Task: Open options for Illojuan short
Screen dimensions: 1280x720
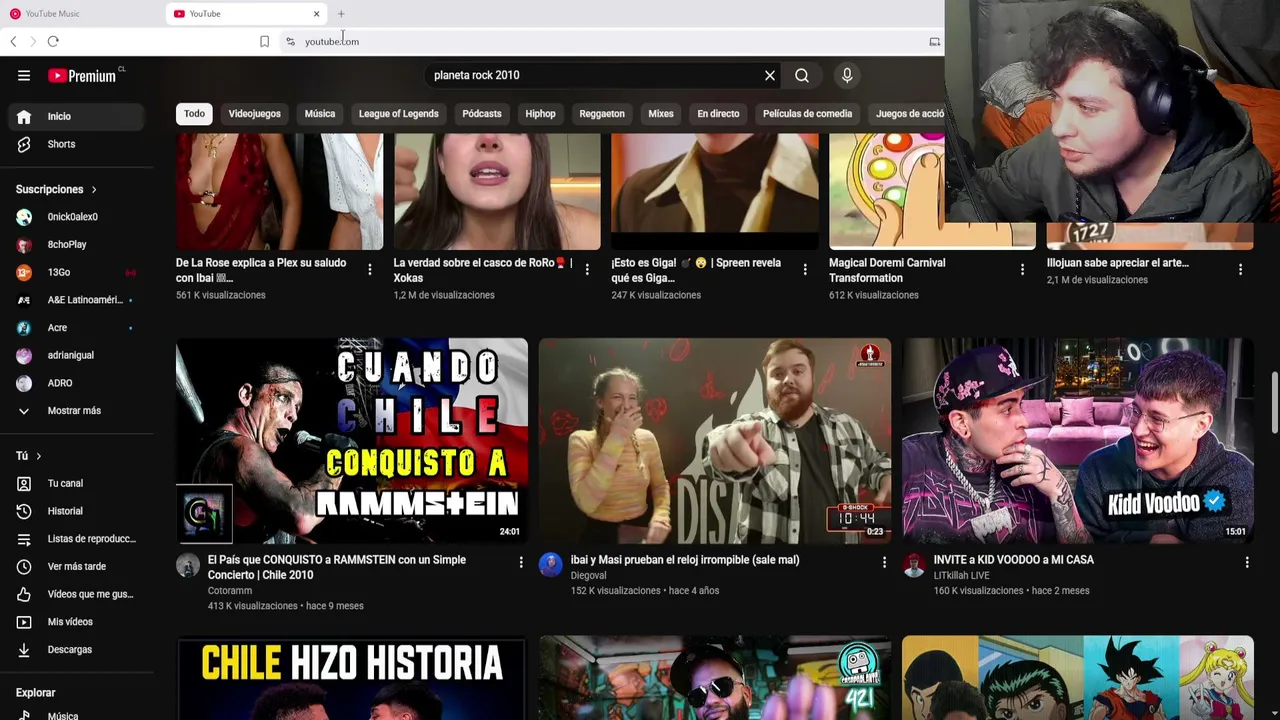Action: pyautogui.click(x=1240, y=269)
